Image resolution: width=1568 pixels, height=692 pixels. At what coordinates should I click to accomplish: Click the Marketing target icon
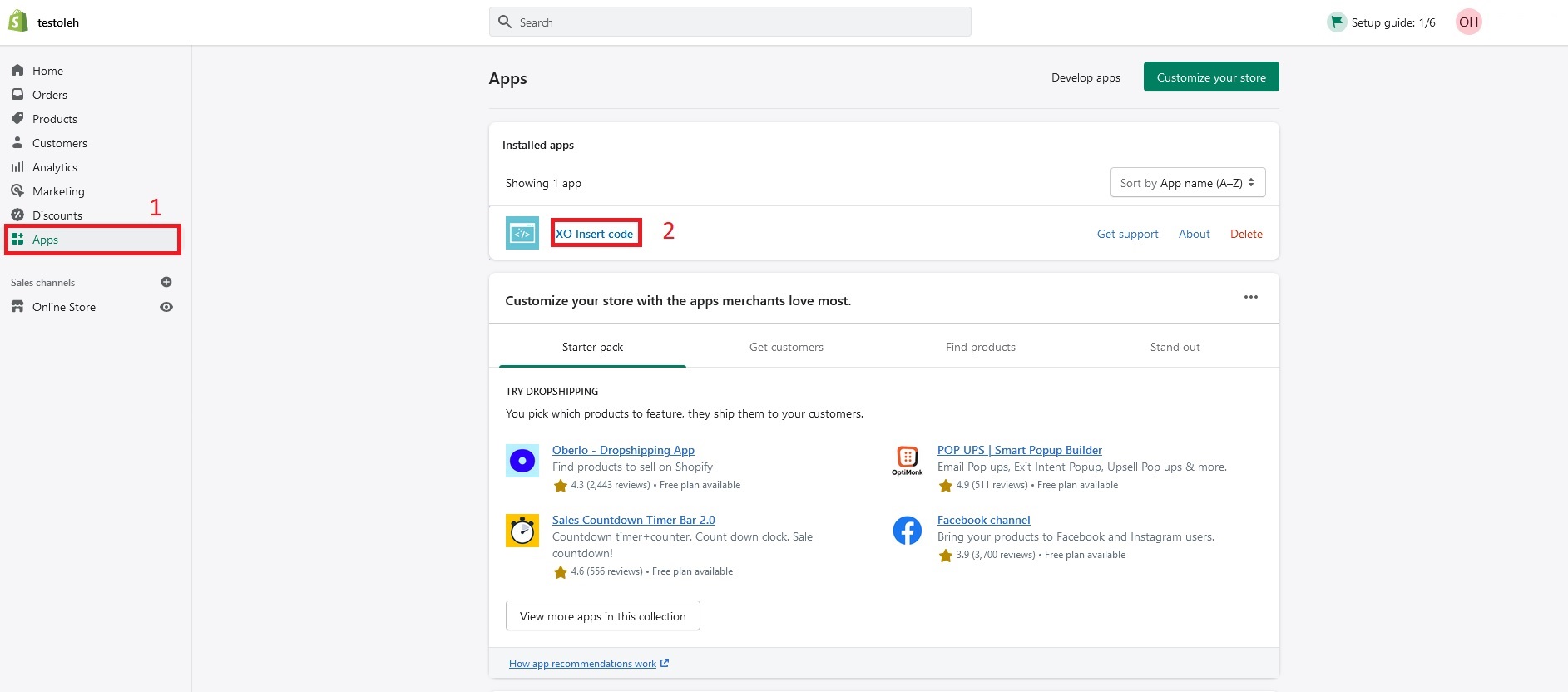pyautogui.click(x=17, y=191)
